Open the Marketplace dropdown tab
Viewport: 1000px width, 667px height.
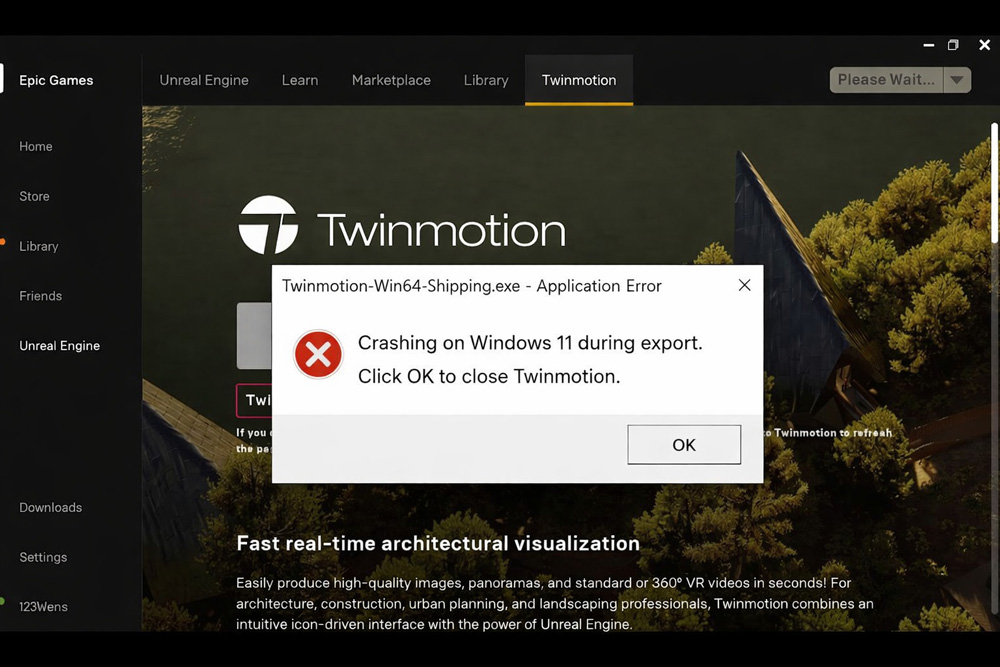391,80
